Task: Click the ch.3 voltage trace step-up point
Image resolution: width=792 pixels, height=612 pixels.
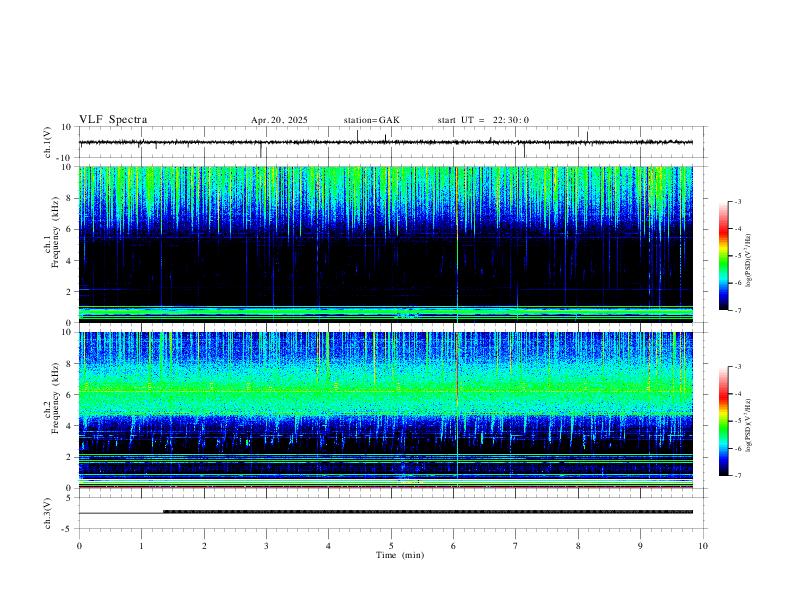Action: (163, 512)
